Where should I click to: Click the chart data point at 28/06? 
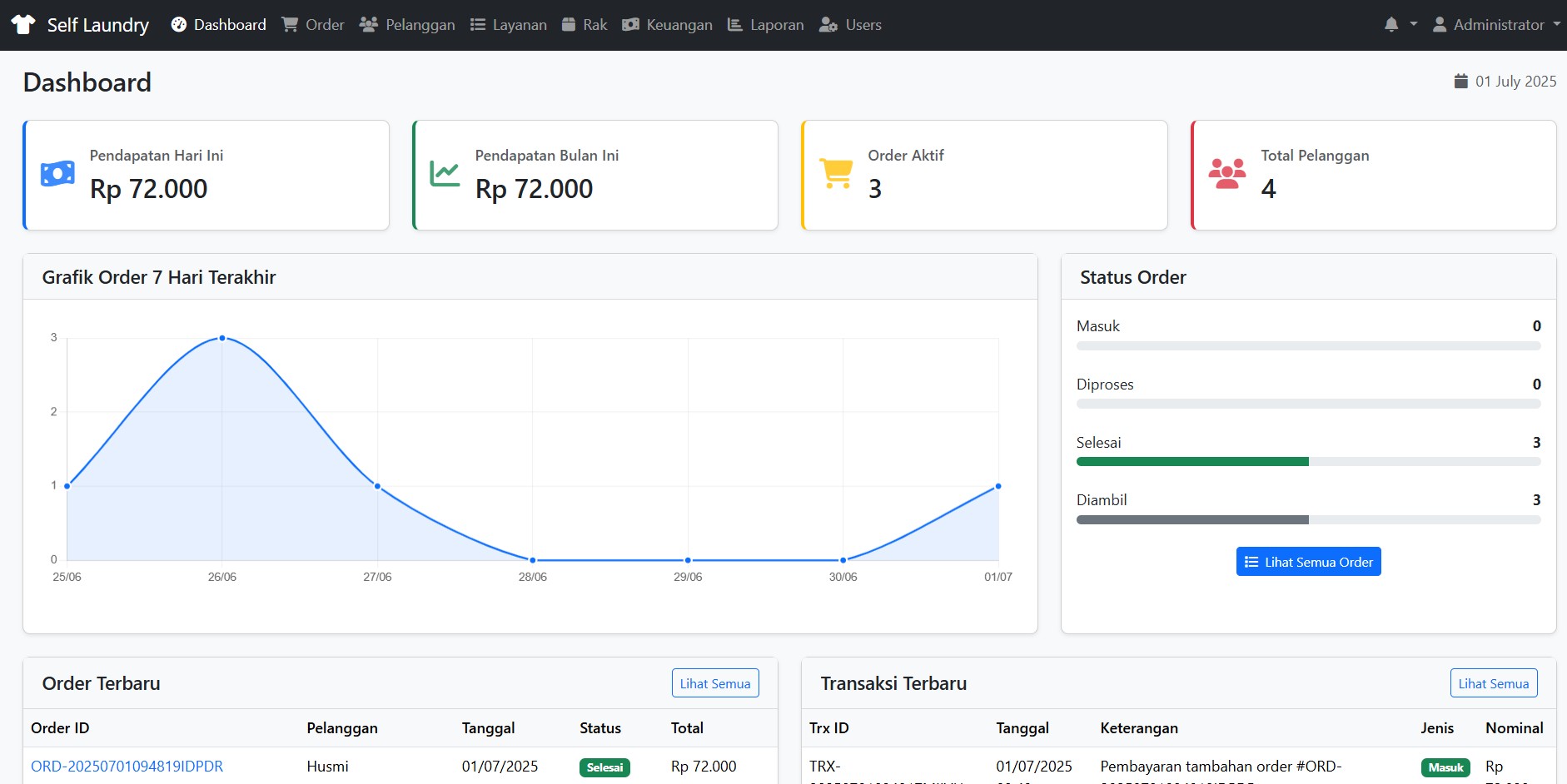533,560
